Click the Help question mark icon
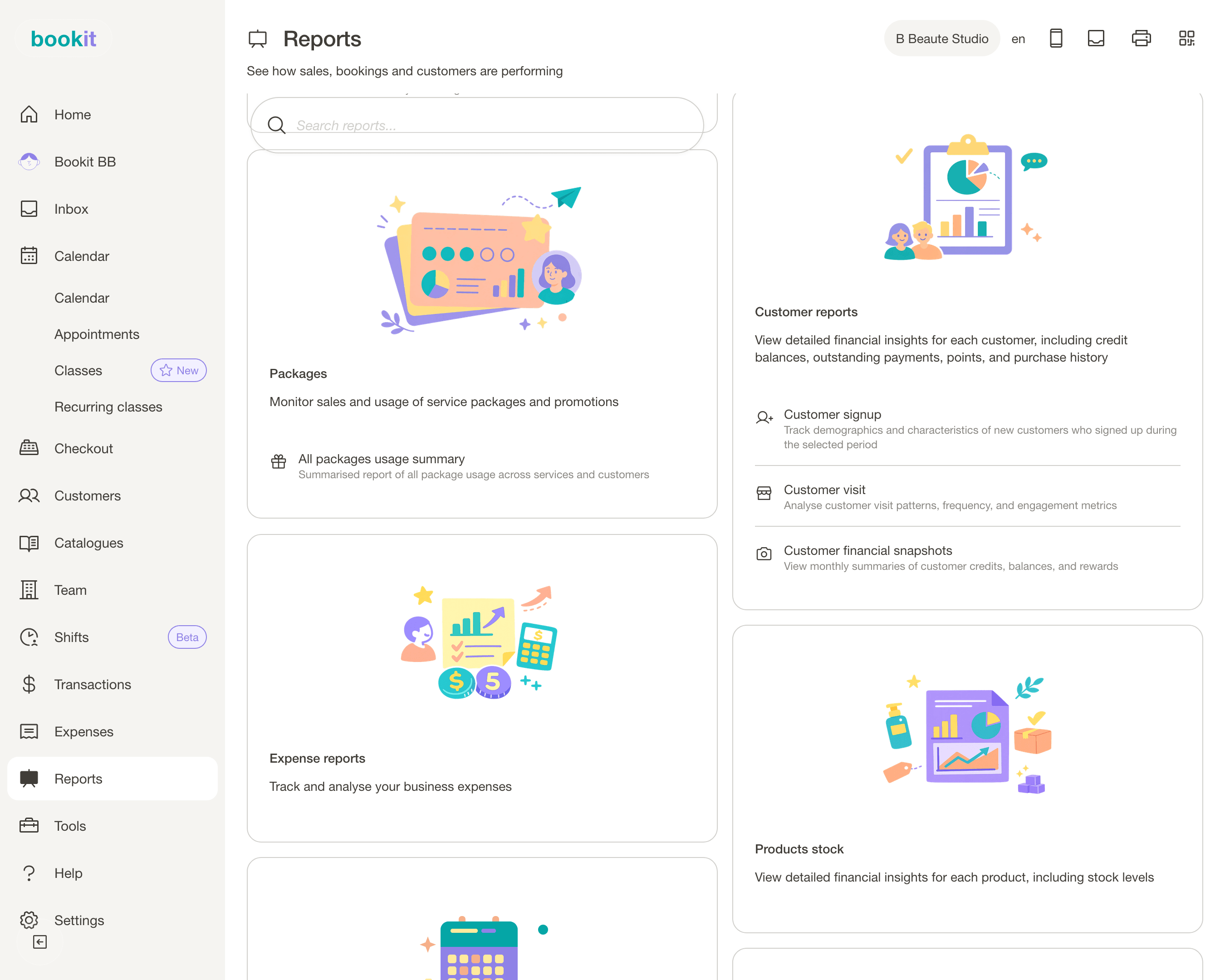Screen dimensions: 1225x980 point(29,873)
